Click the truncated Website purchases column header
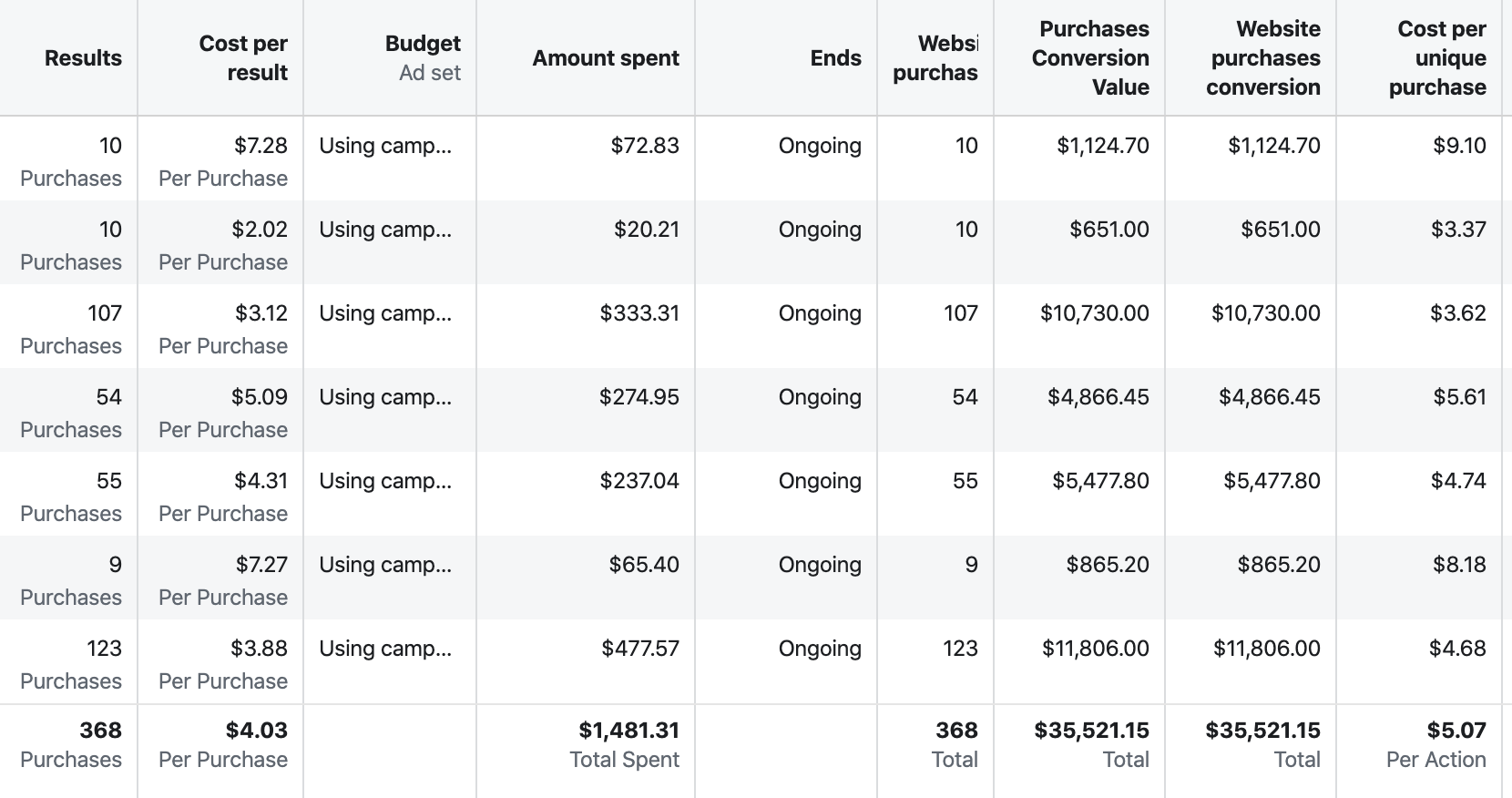 (935, 58)
